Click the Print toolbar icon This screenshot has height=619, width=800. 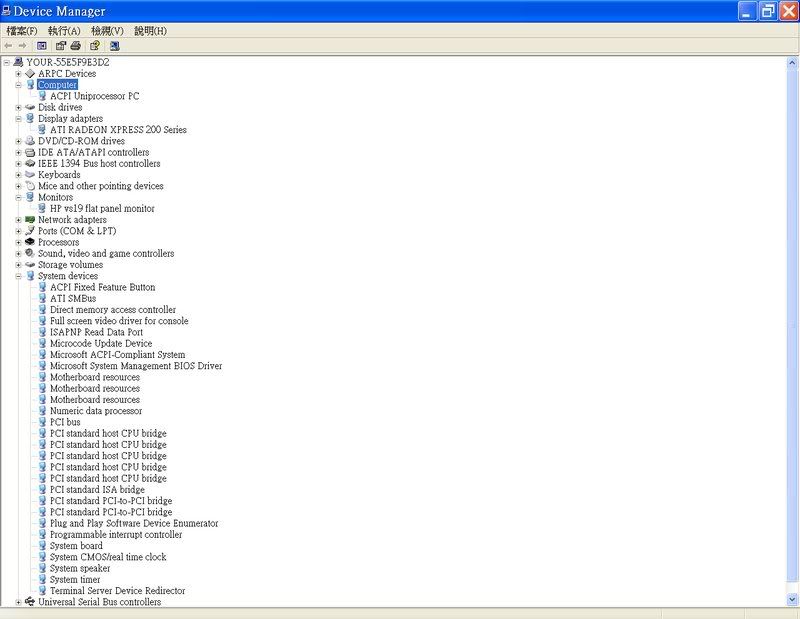click(76, 46)
